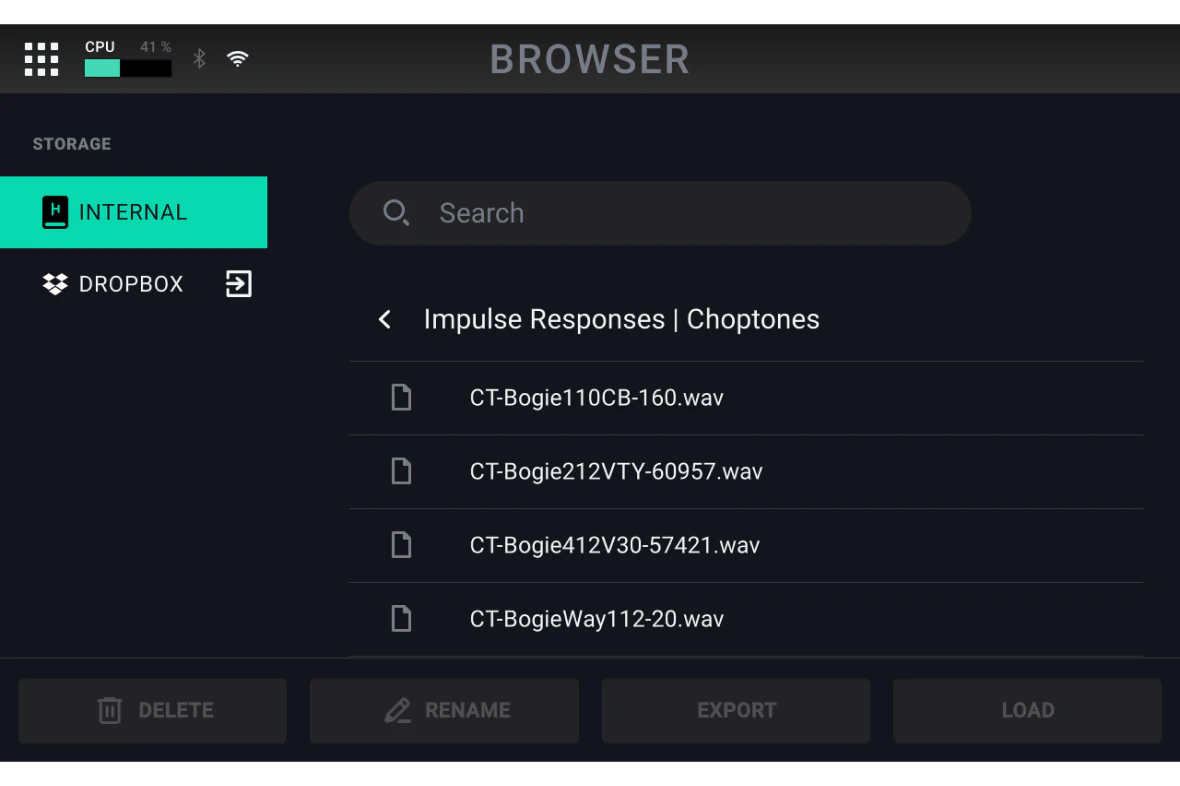
Task: Click the Load button
Action: coord(1027,711)
